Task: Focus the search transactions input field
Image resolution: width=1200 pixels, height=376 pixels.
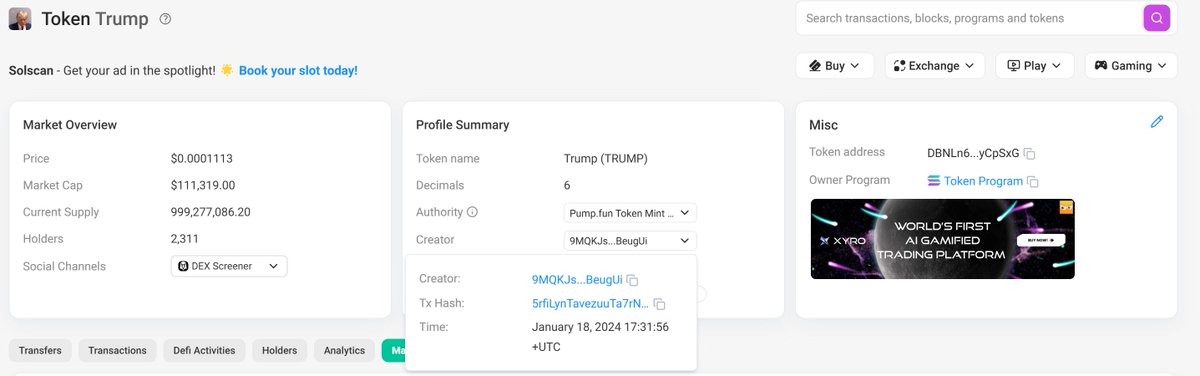Action: (970, 18)
